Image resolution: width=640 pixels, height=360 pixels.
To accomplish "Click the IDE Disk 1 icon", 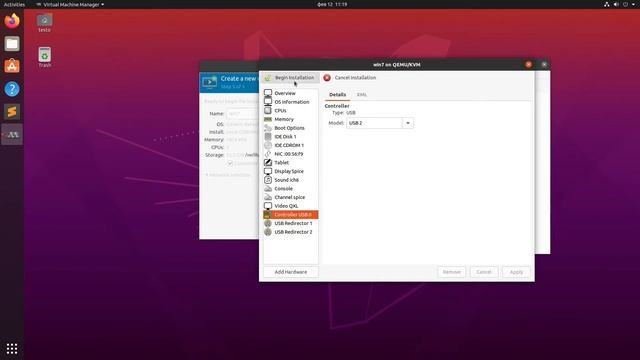I will point(268,137).
